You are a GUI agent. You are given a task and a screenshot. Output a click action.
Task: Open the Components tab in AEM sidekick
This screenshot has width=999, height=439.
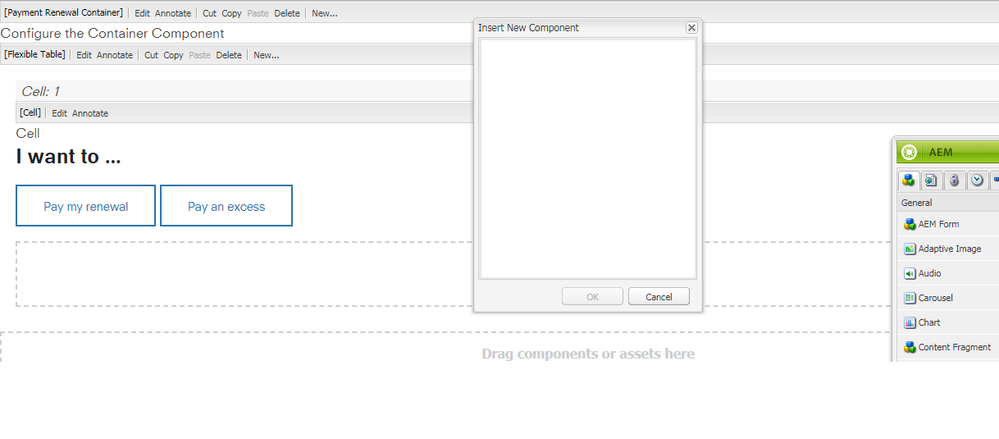[909, 180]
